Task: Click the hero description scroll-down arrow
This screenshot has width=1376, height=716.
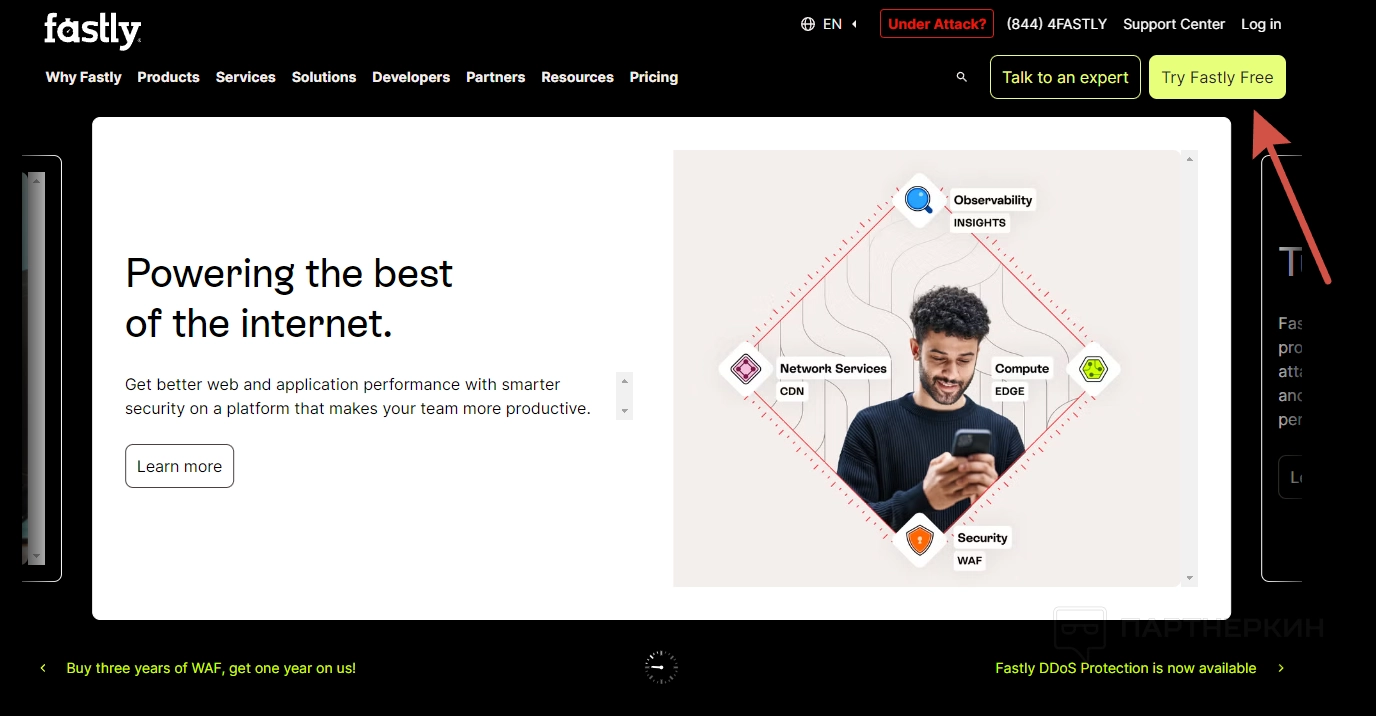Action: click(625, 411)
